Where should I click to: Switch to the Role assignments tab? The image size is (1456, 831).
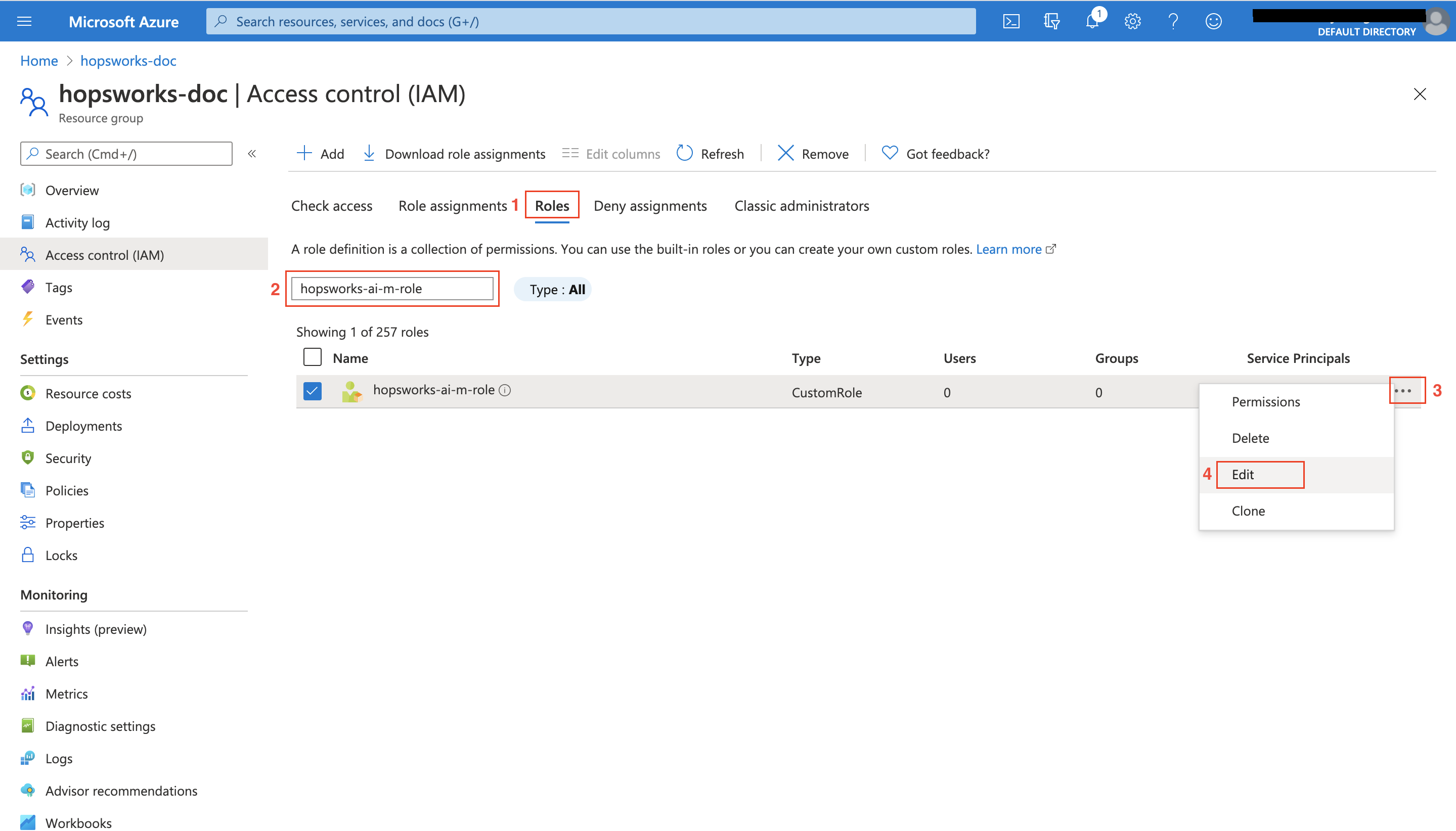(x=452, y=205)
